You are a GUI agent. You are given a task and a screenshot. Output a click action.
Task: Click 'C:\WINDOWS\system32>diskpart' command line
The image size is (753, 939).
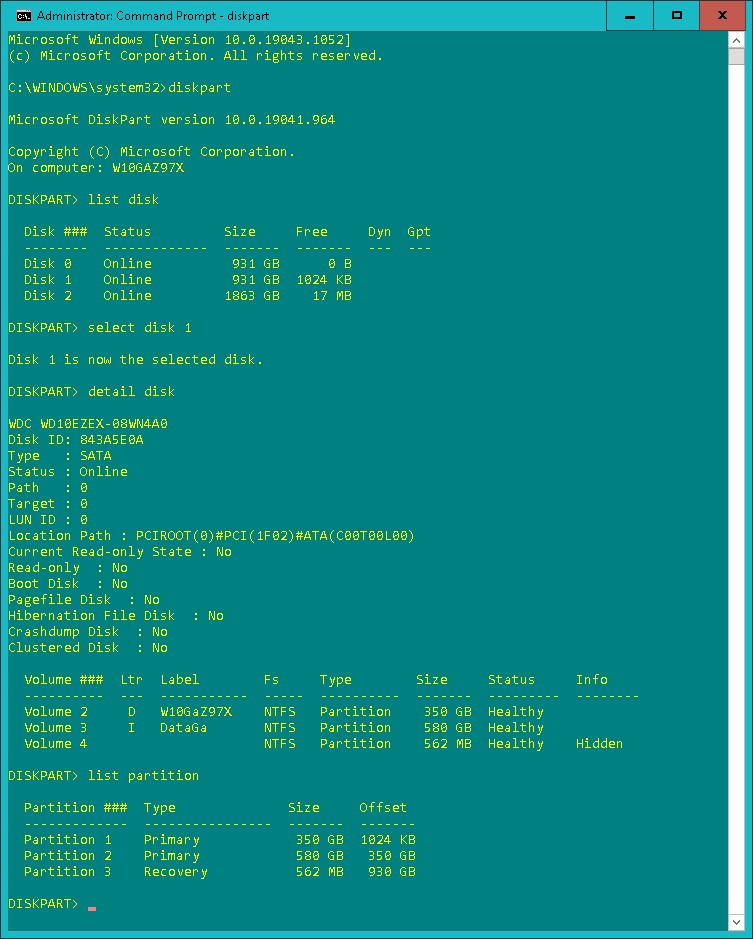pyautogui.click(x=119, y=87)
